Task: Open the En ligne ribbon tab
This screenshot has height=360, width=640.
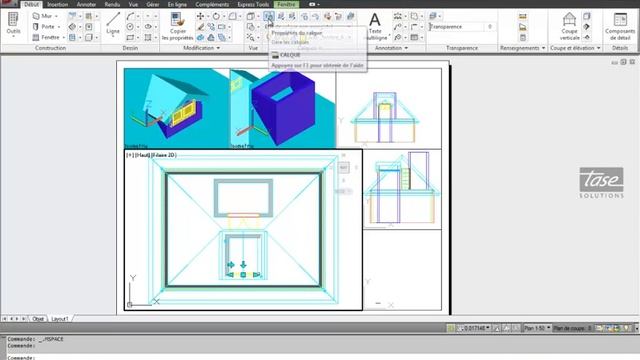Action: pyautogui.click(x=177, y=4)
